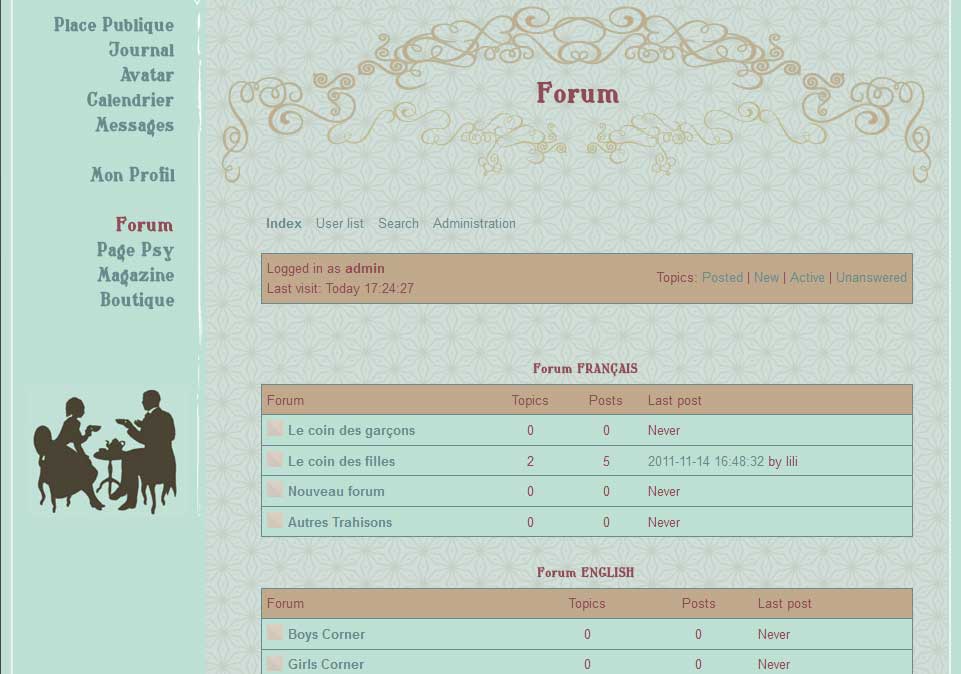
Task: Open Le coin des garçons forum
Action: (x=351, y=431)
